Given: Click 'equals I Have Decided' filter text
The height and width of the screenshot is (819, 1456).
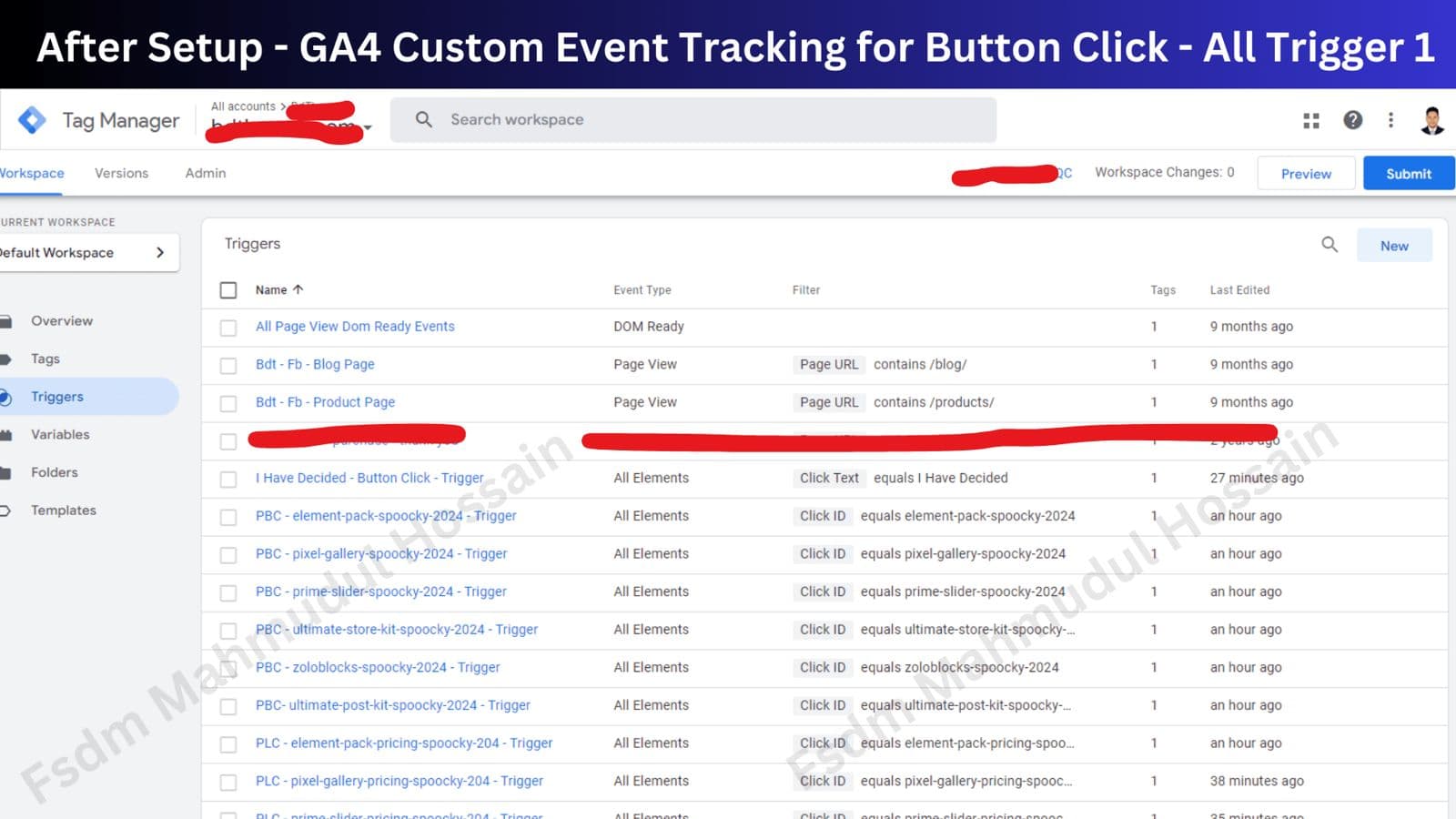Looking at the screenshot, I should 941,478.
